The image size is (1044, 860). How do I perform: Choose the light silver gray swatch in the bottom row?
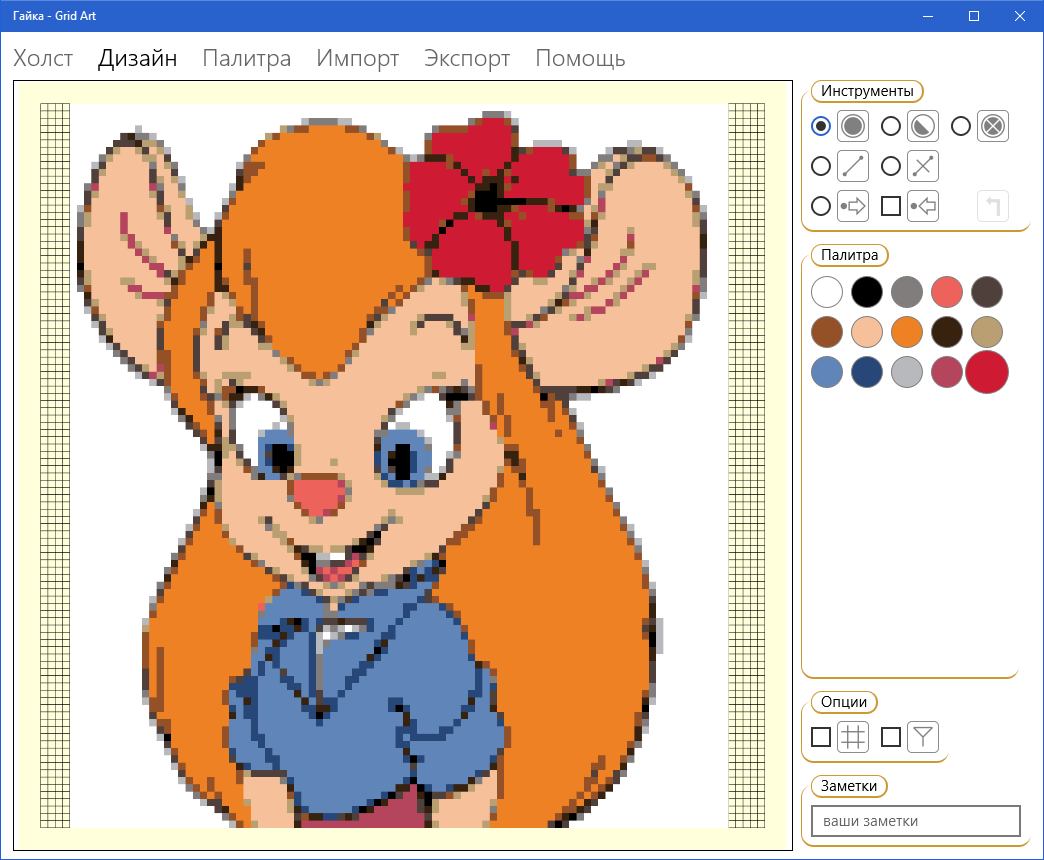(x=907, y=372)
